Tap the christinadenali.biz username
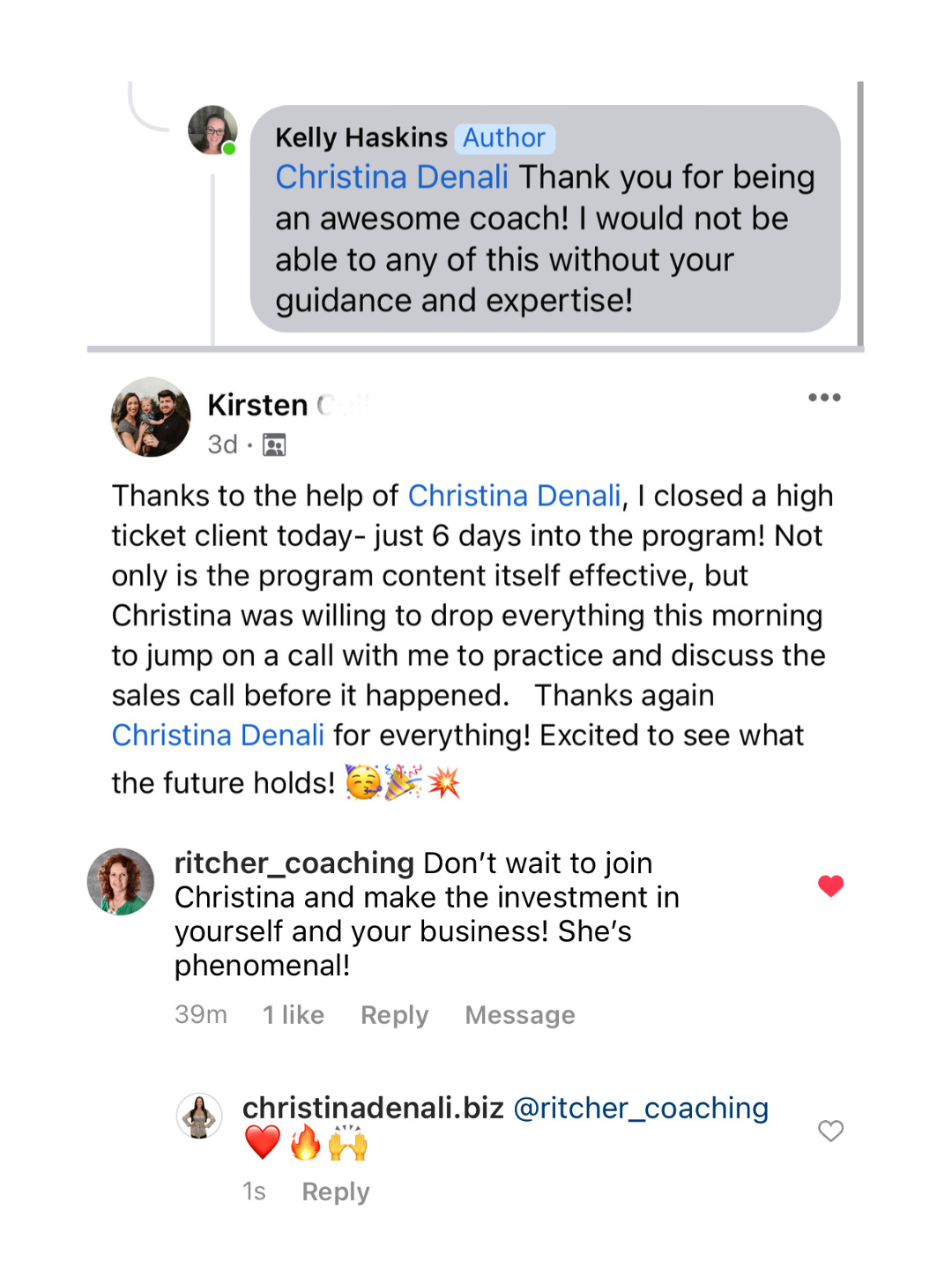The image size is (952, 1270). 373,1108
